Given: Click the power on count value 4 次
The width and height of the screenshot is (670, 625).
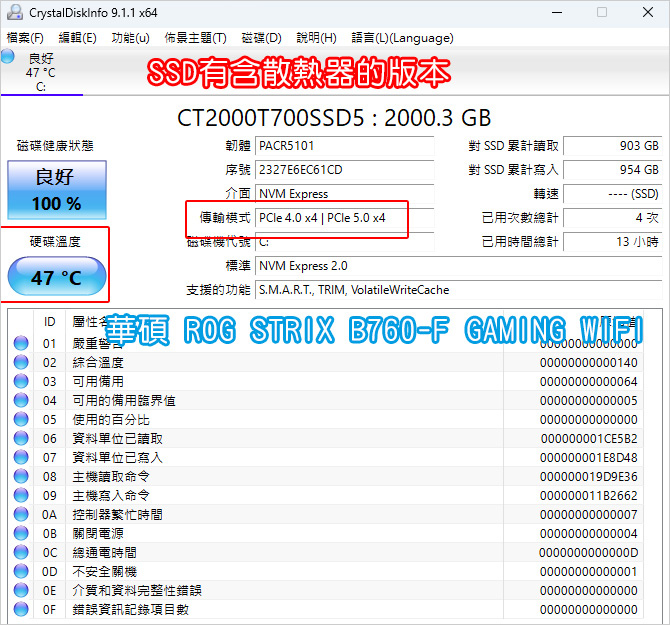Looking at the screenshot, I should point(613,218).
